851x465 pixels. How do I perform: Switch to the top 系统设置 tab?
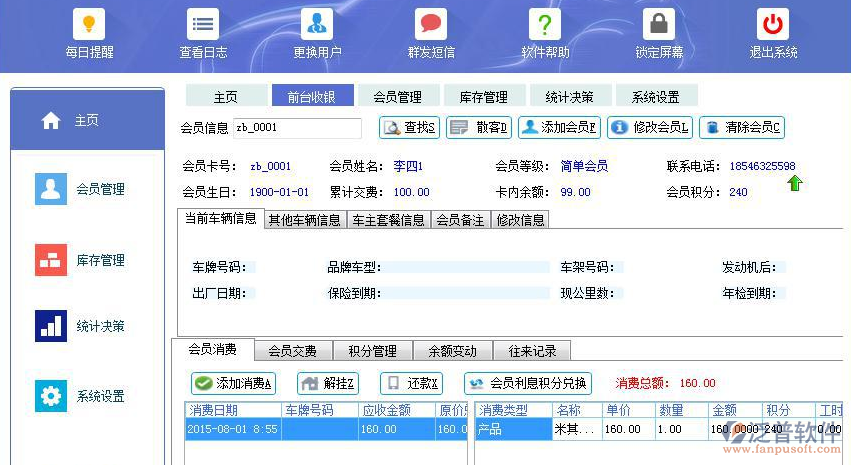656,96
